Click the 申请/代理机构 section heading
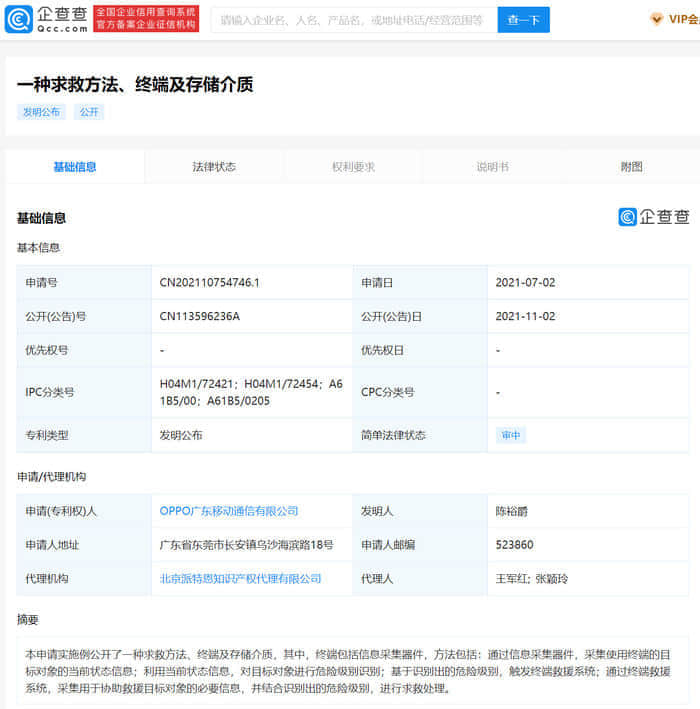This screenshot has height=709, width=700. pyautogui.click(x=52, y=477)
